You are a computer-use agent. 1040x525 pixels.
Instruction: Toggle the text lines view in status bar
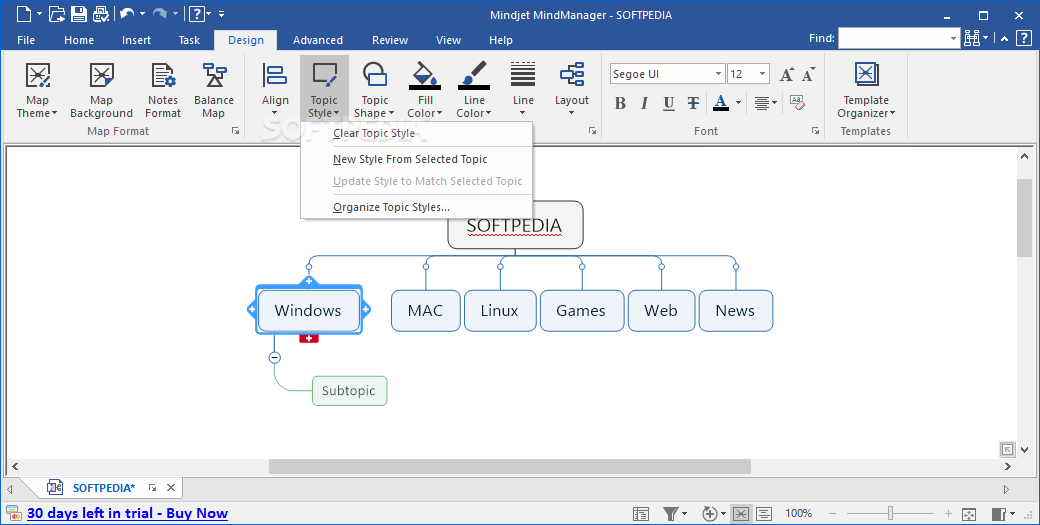[x=764, y=514]
